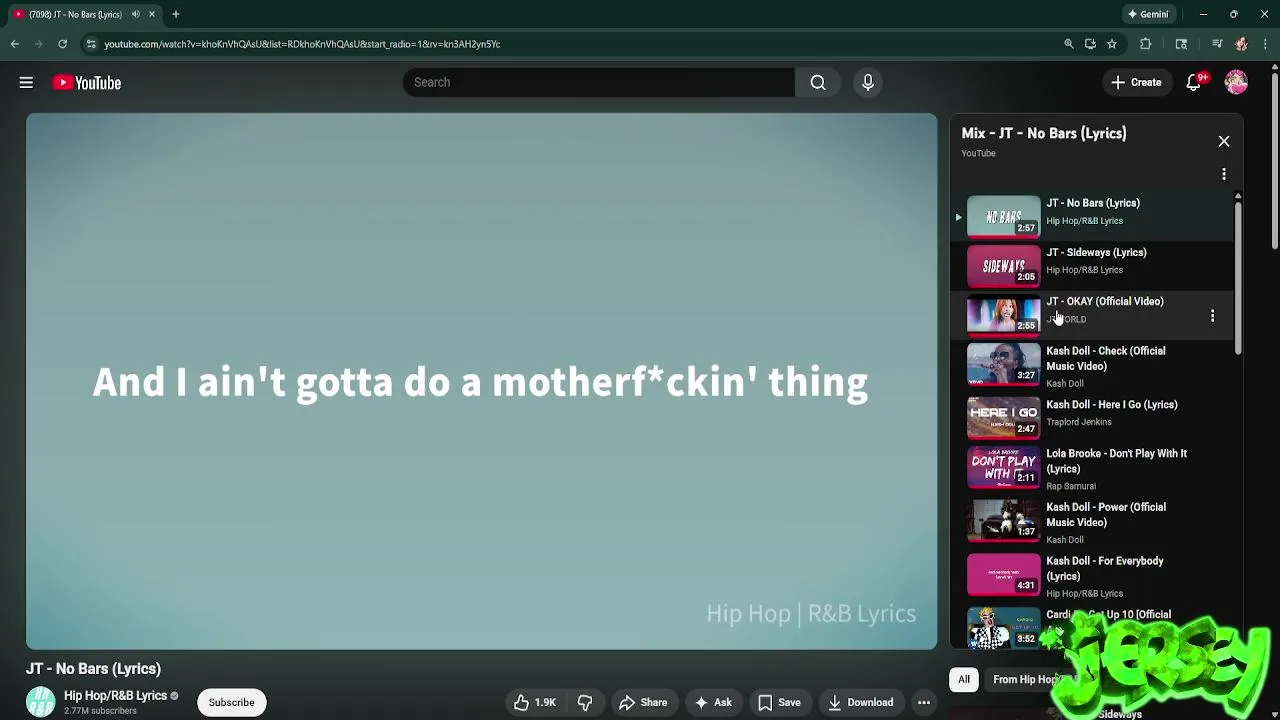Open YouTube notifications bell

tap(1194, 83)
